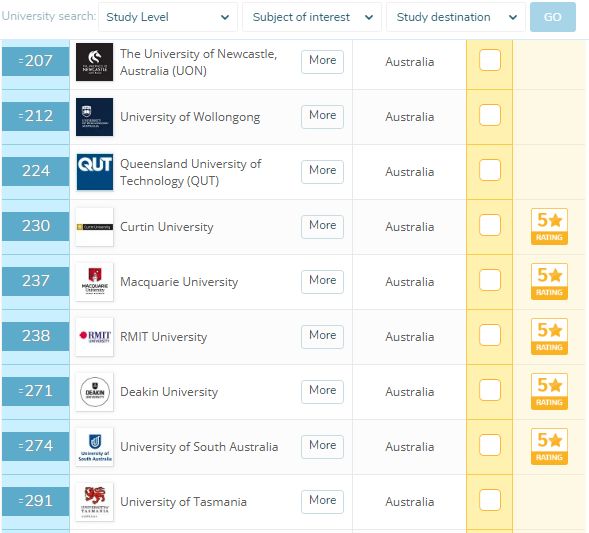Open the University of Wollongong logo
The image size is (589, 533).
[94, 117]
